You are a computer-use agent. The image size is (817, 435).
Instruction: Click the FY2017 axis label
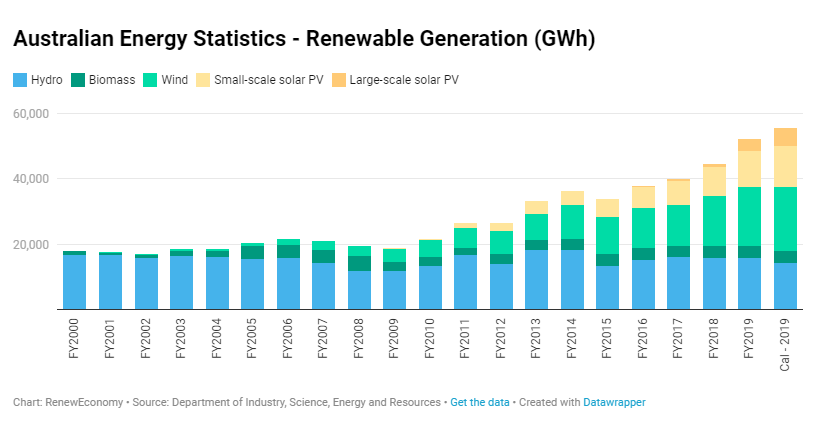[678, 339]
